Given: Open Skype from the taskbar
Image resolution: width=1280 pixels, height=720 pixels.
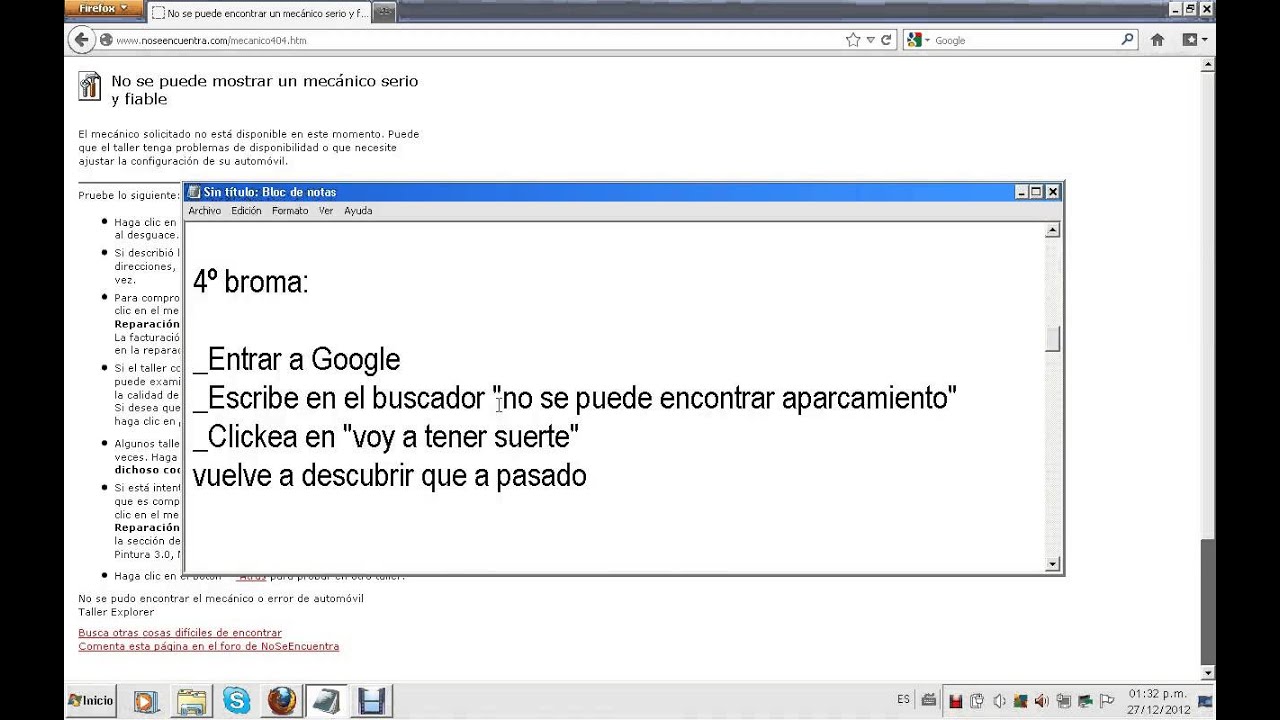Looking at the screenshot, I should pyautogui.click(x=237, y=701).
